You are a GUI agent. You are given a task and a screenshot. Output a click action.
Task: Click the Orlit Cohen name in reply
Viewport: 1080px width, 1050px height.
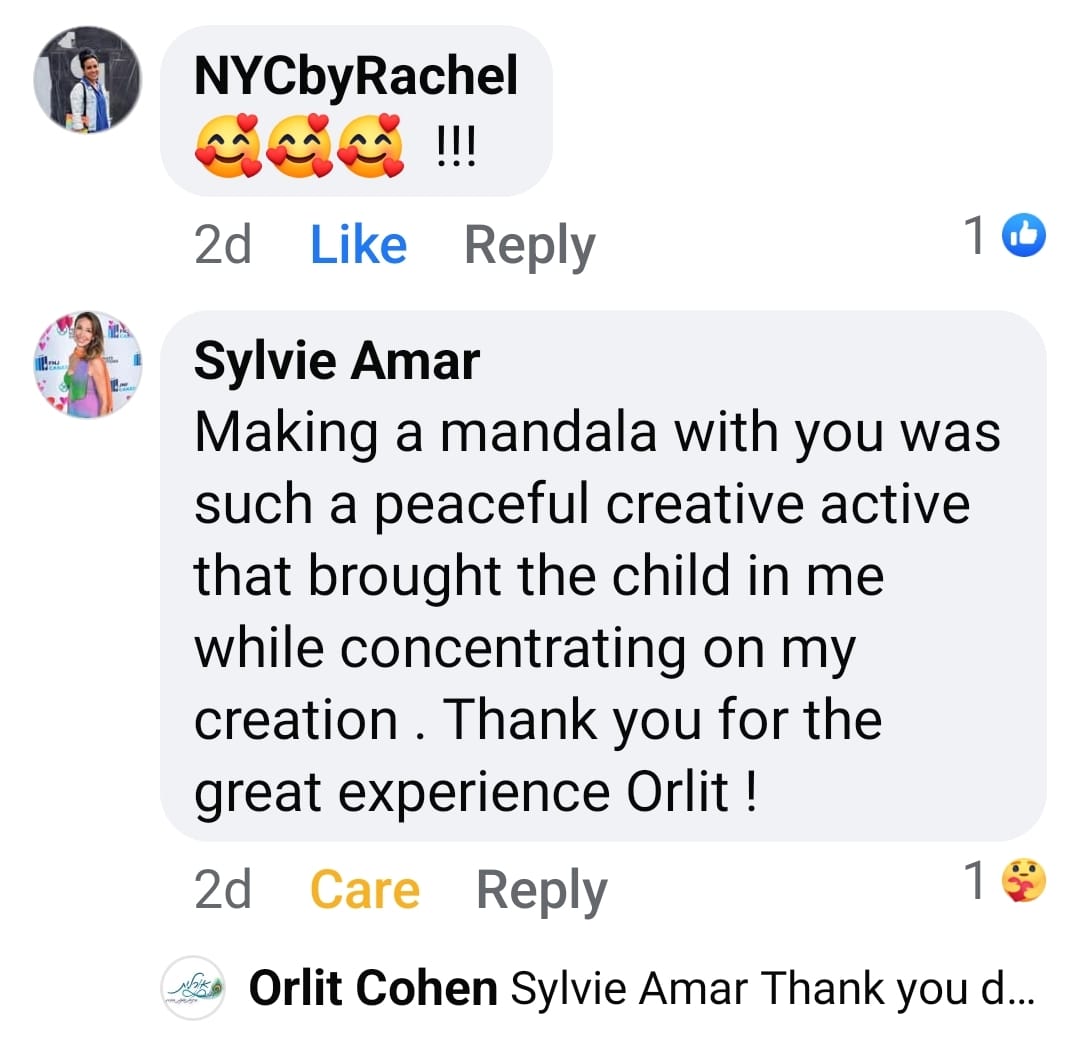(x=372, y=988)
